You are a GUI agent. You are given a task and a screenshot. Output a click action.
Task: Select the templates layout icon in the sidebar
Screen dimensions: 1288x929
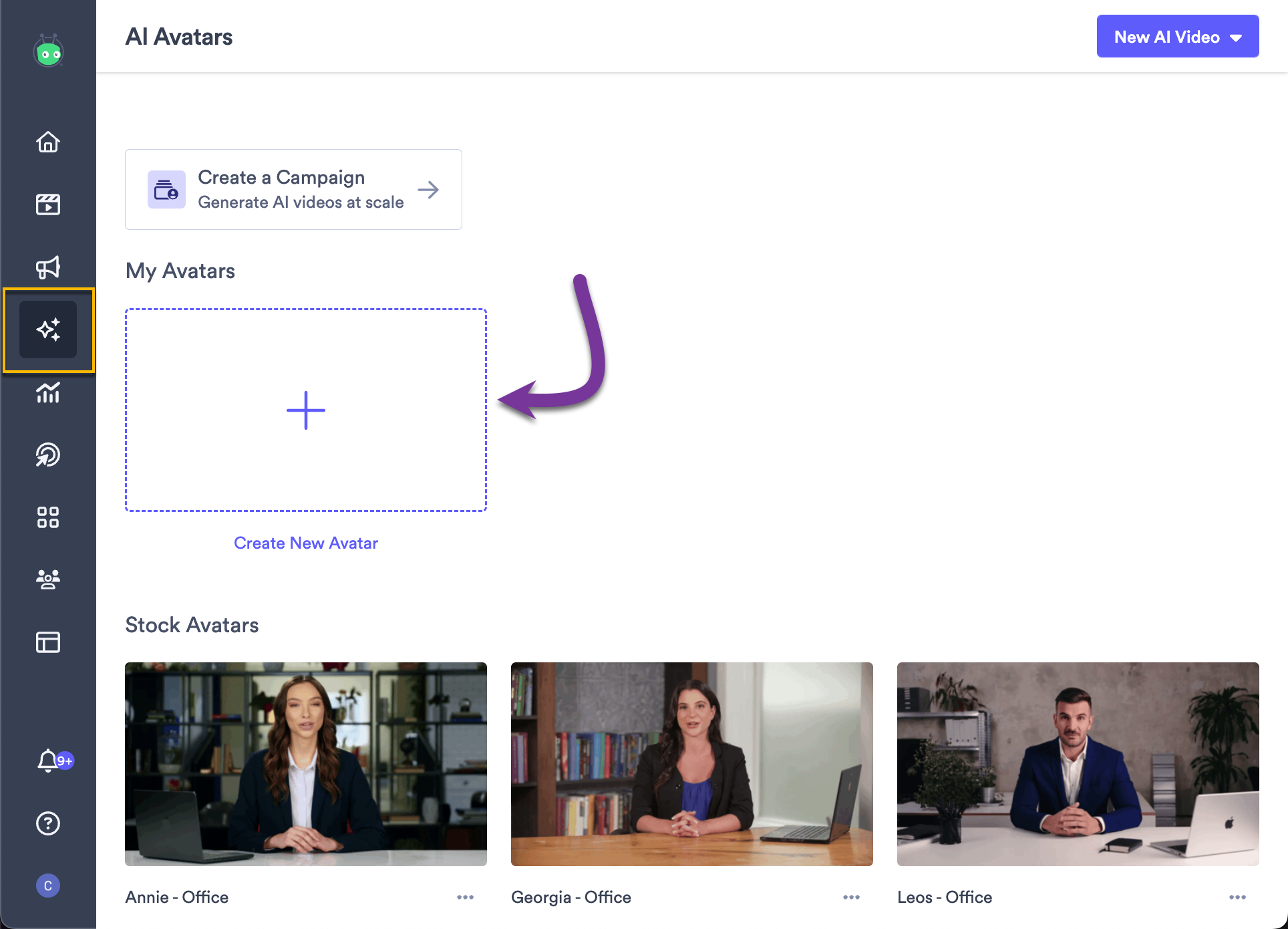click(x=47, y=642)
